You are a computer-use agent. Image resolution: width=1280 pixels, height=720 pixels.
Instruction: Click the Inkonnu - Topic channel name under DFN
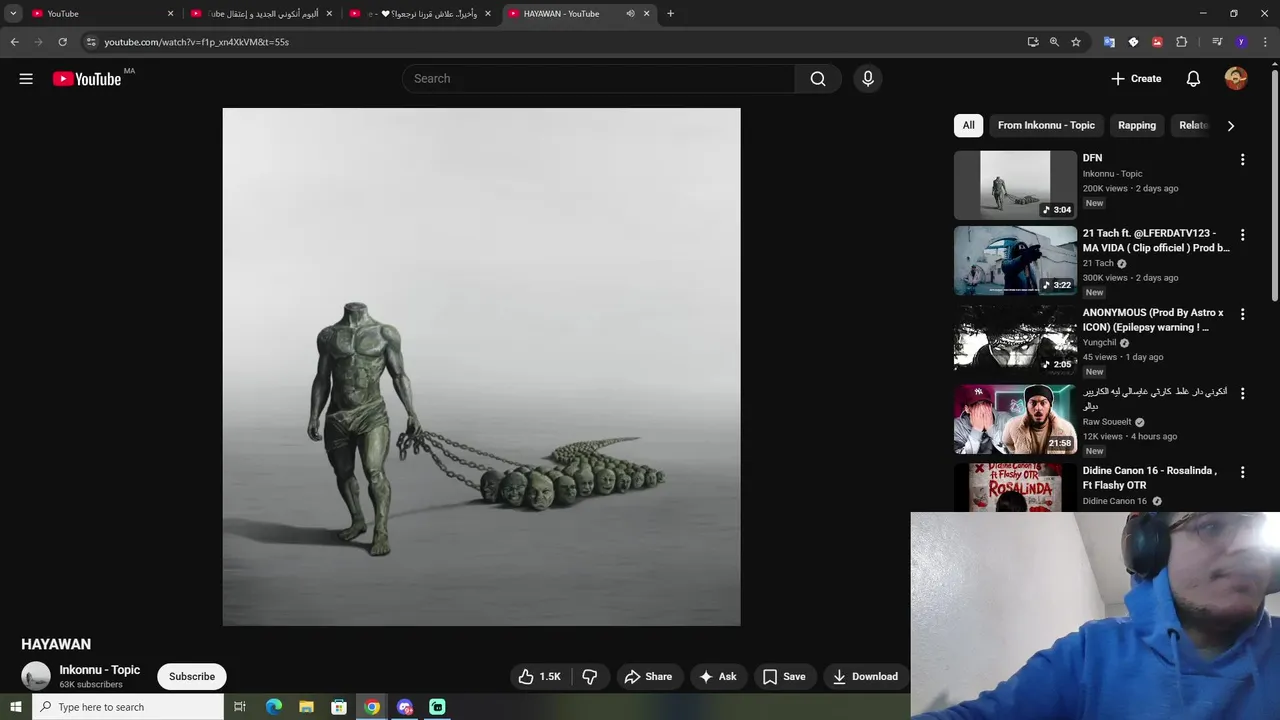pos(1112,174)
